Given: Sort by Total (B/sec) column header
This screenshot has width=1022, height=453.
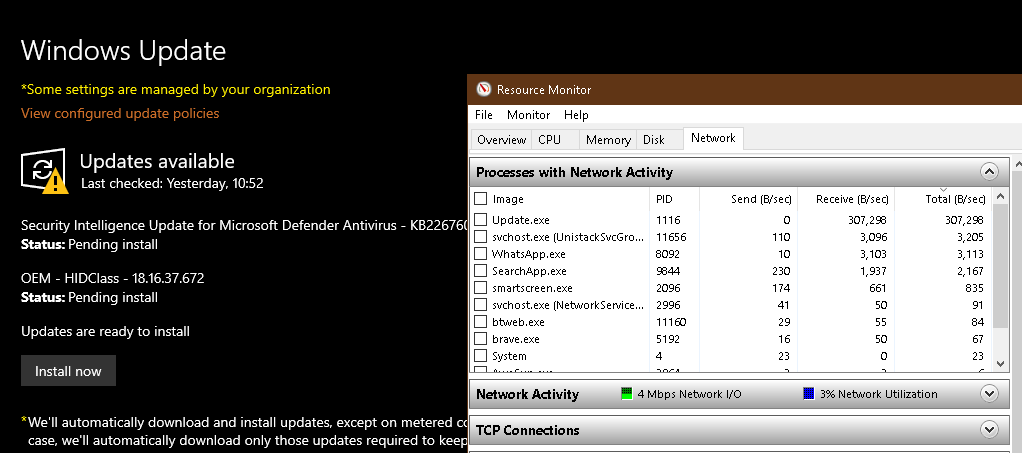Looking at the screenshot, I should pyautogui.click(x=942, y=199).
